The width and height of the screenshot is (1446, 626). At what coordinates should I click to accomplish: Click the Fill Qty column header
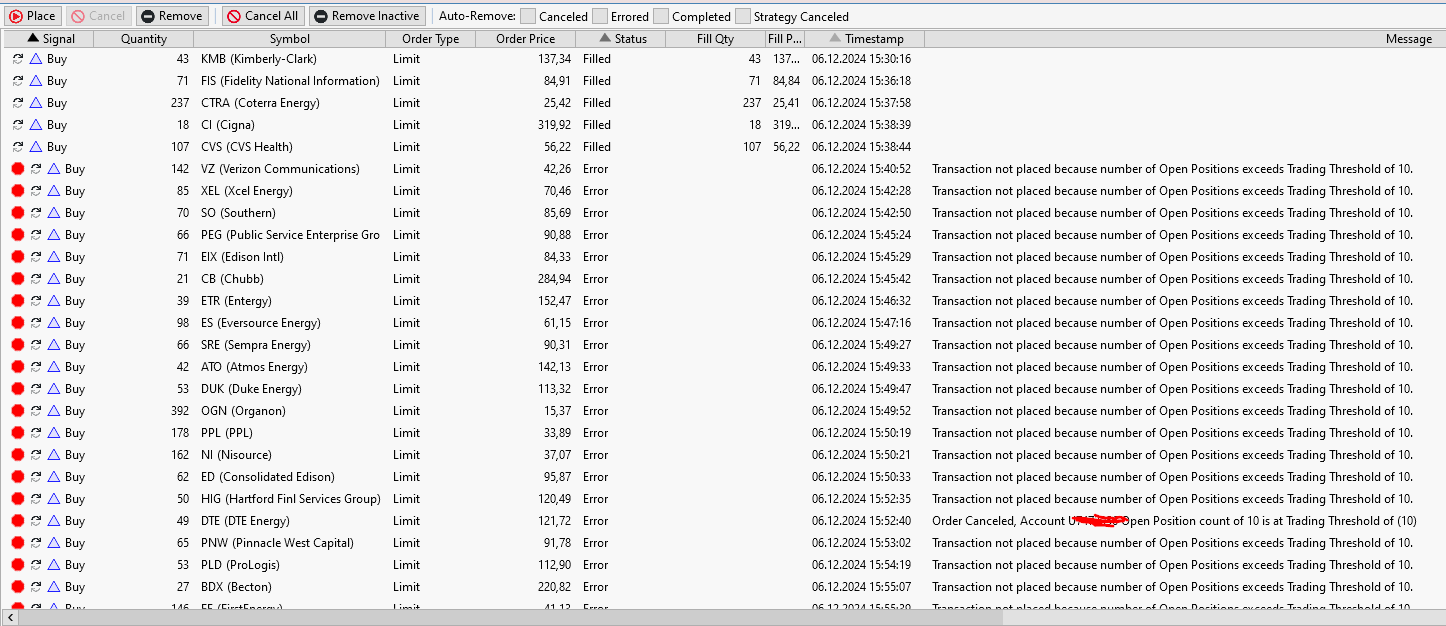pos(716,39)
